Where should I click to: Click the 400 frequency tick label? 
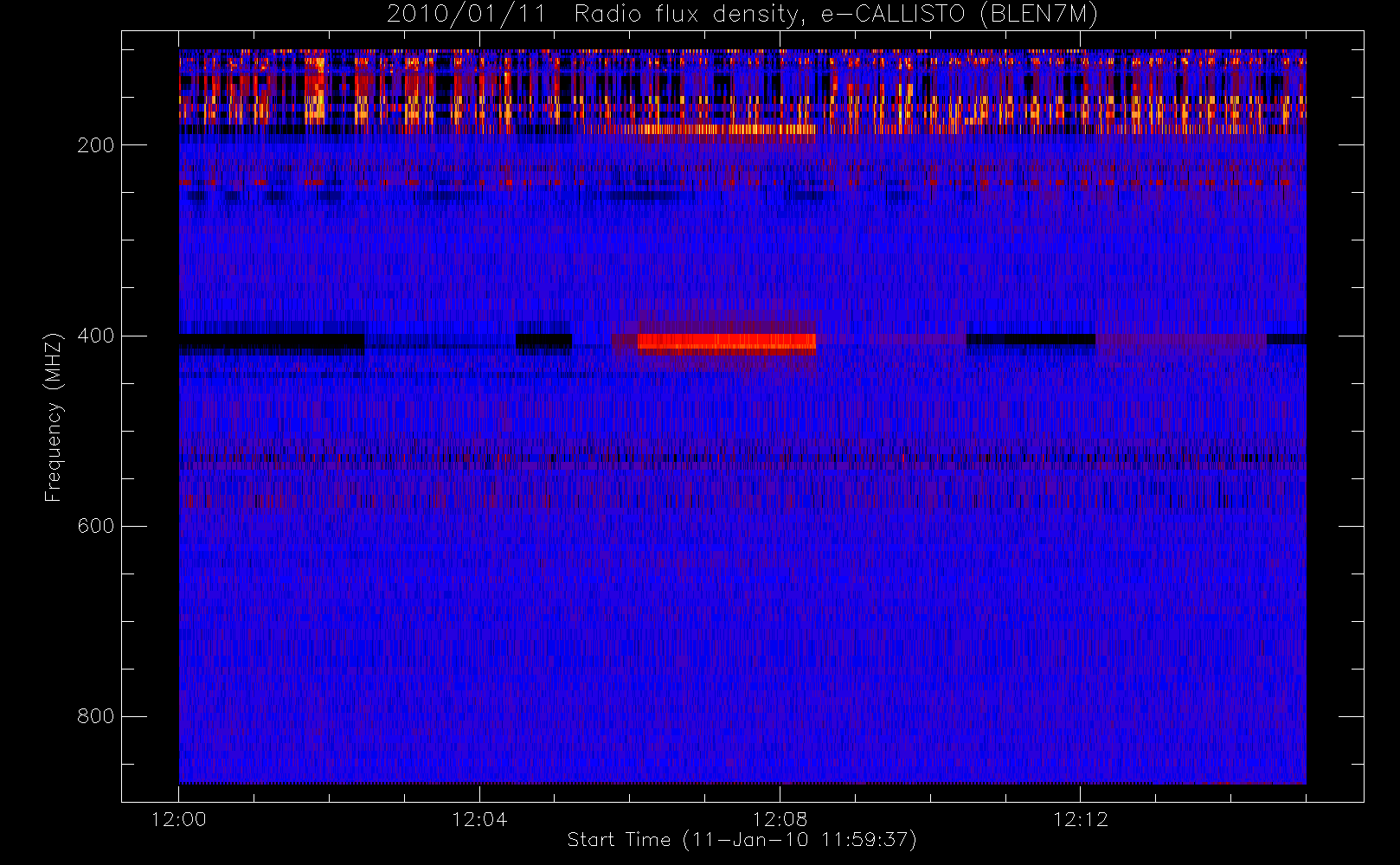(x=95, y=336)
